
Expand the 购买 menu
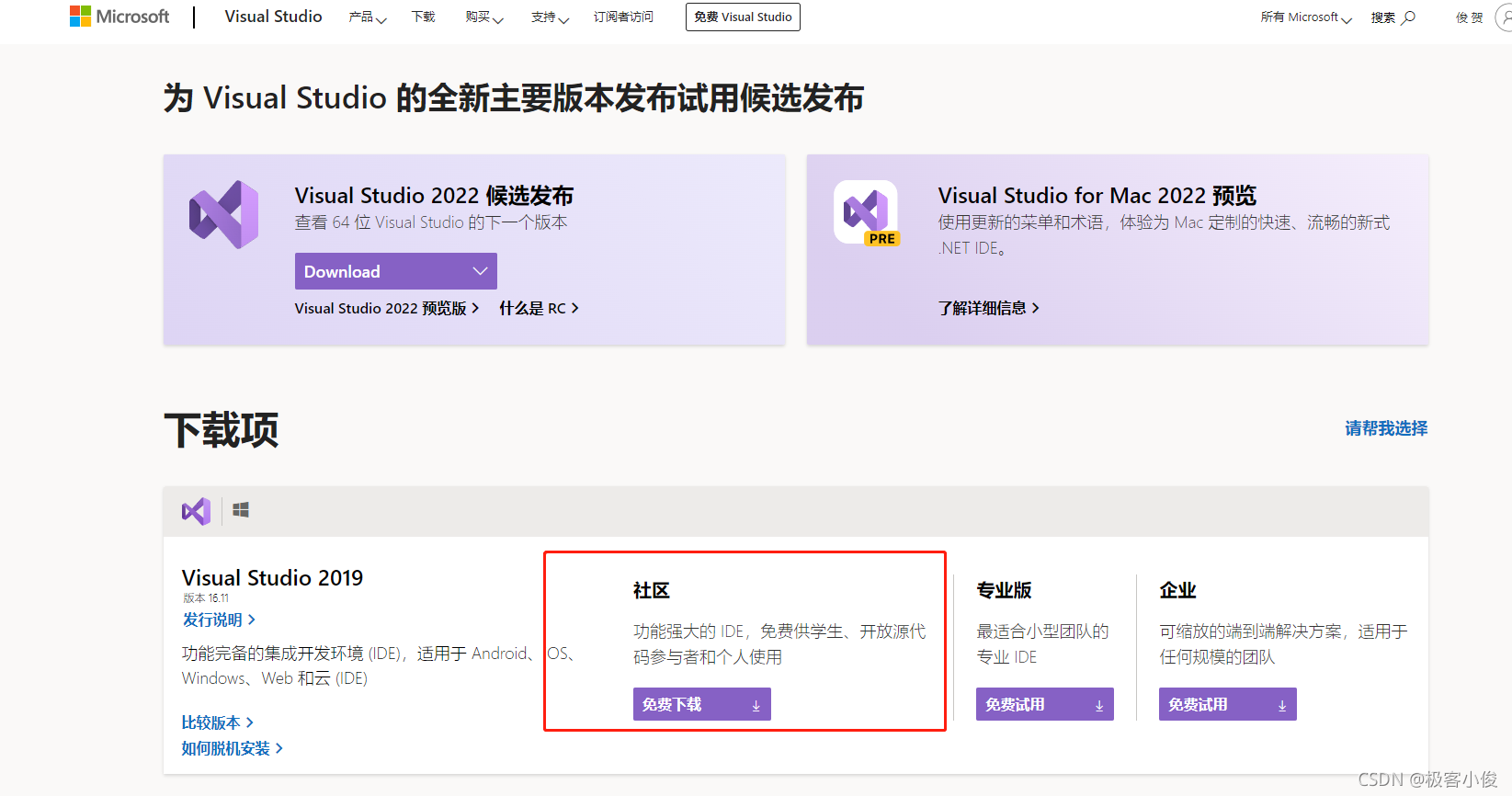point(484,17)
